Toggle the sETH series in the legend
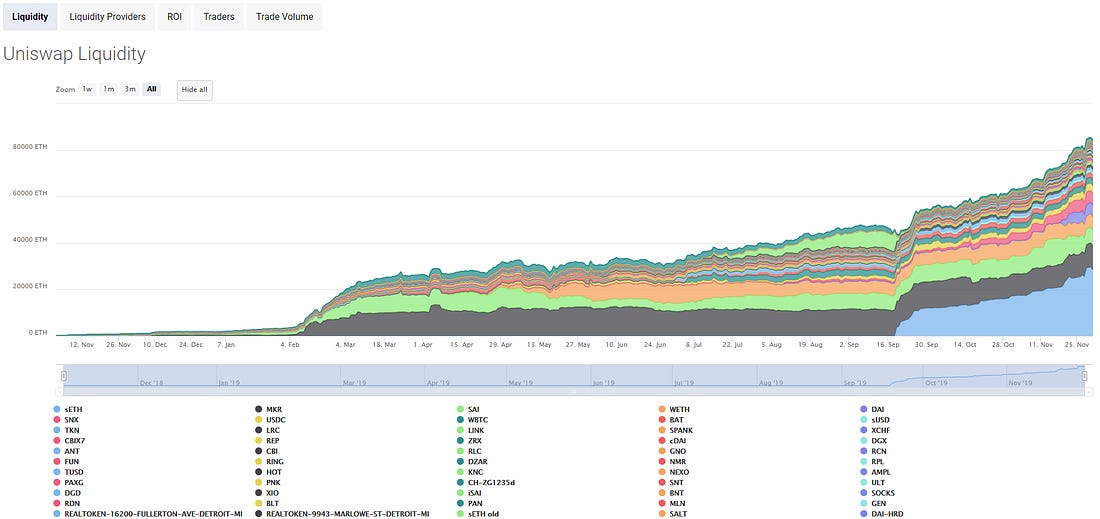Image resolution: width=1100 pixels, height=519 pixels. (x=68, y=409)
